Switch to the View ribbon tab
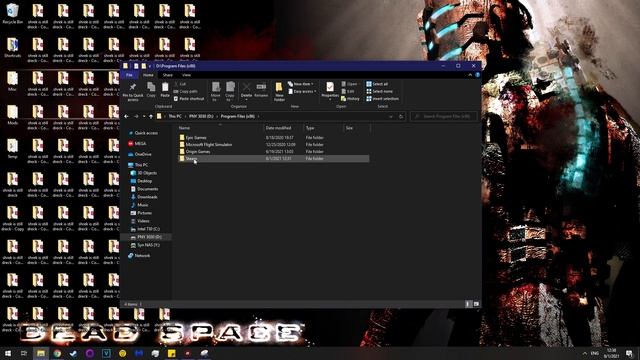Screen dimensions: 640x360 pyautogui.click(x=186, y=75)
